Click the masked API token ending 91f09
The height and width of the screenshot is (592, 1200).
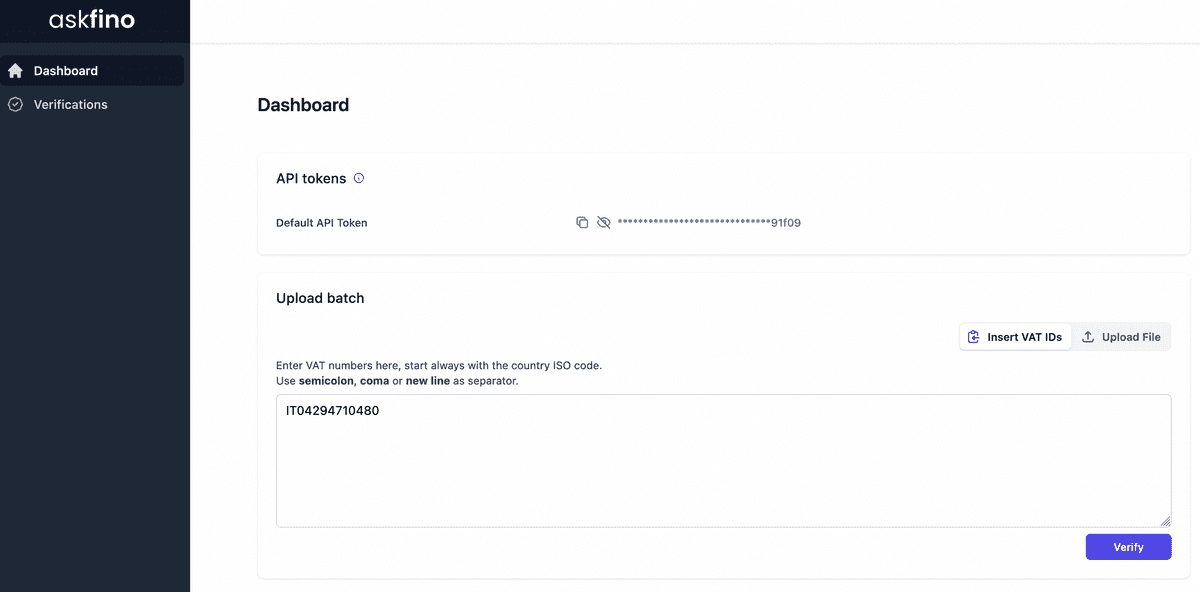click(709, 223)
